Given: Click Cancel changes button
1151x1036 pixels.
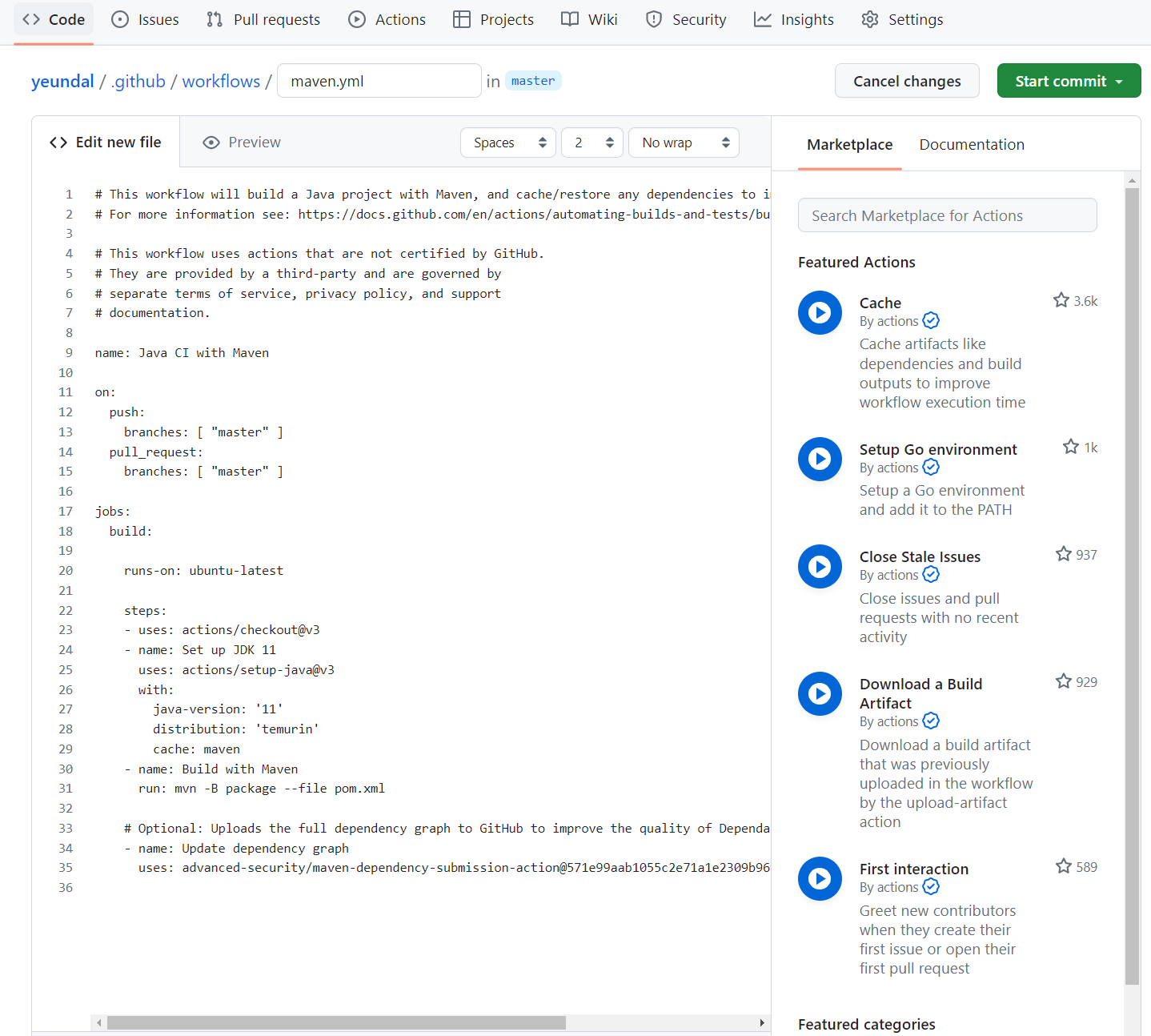Looking at the screenshot, I should tap(907, 81).
